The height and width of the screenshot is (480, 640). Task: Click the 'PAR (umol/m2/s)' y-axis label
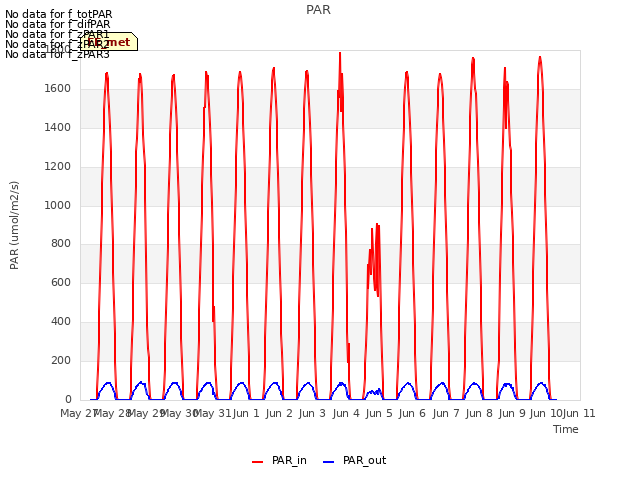[x=14, y=225]
